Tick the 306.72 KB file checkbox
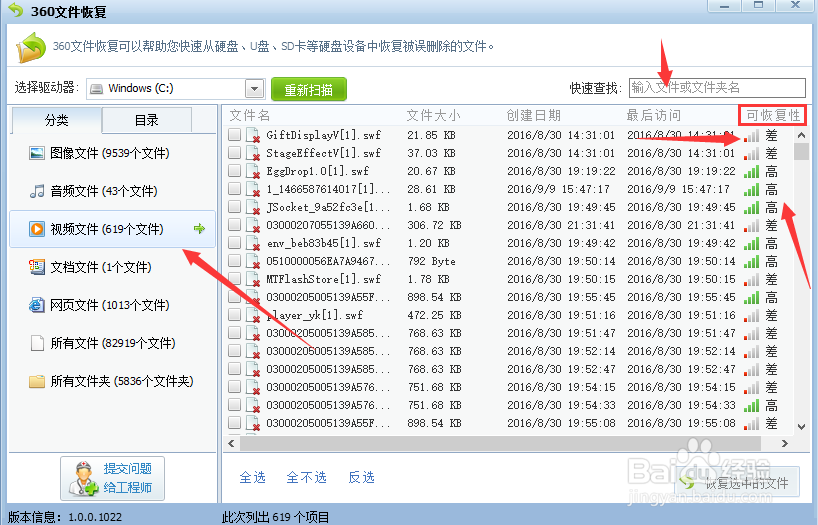818x525 pixels. pos(234,224)
